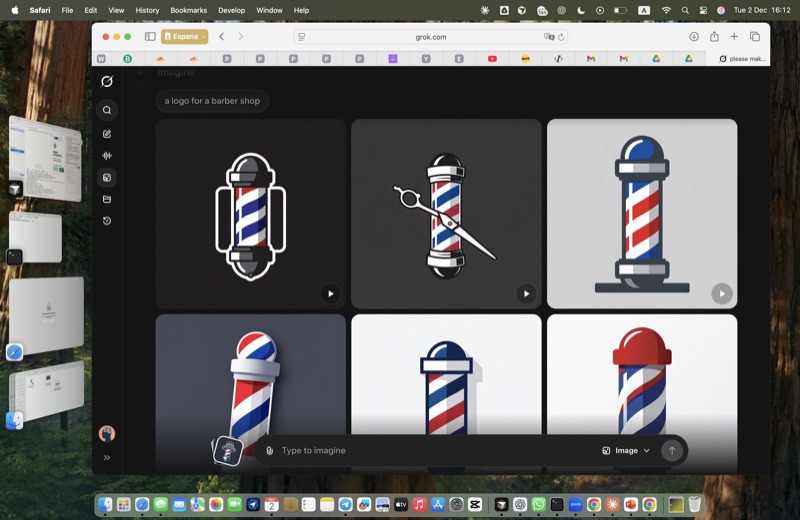This screenshot has width=800, height=520.
Task: Expand Grok sidebar with double chevron
Action: click(107, 458)
